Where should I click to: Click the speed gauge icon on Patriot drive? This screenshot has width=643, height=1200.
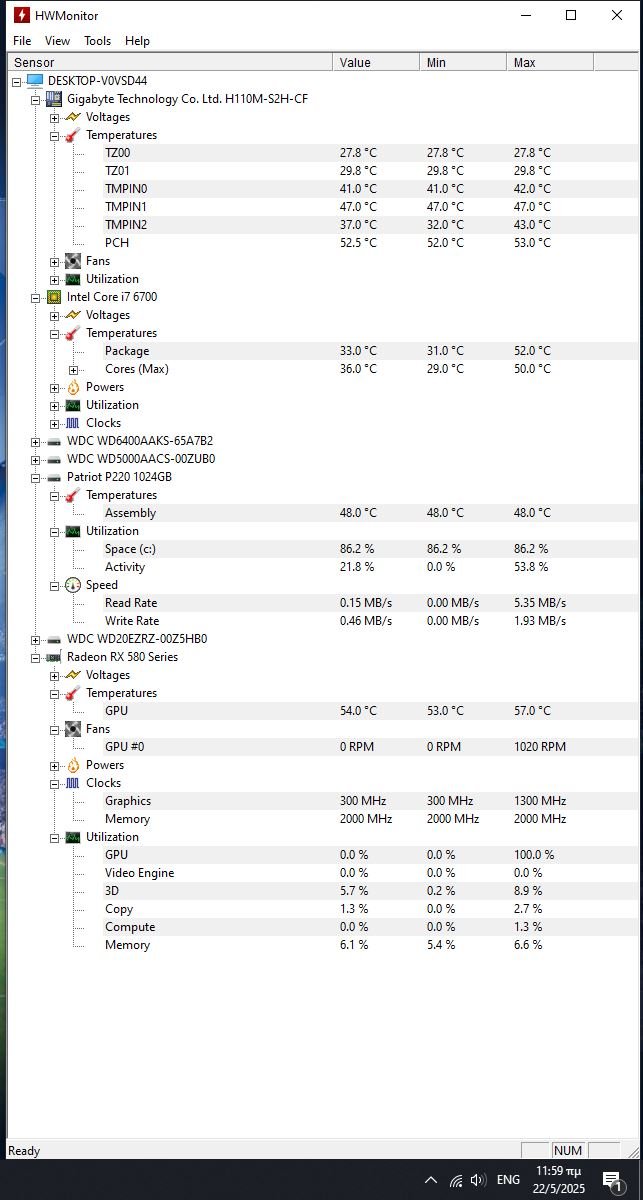tap(73, 585)
